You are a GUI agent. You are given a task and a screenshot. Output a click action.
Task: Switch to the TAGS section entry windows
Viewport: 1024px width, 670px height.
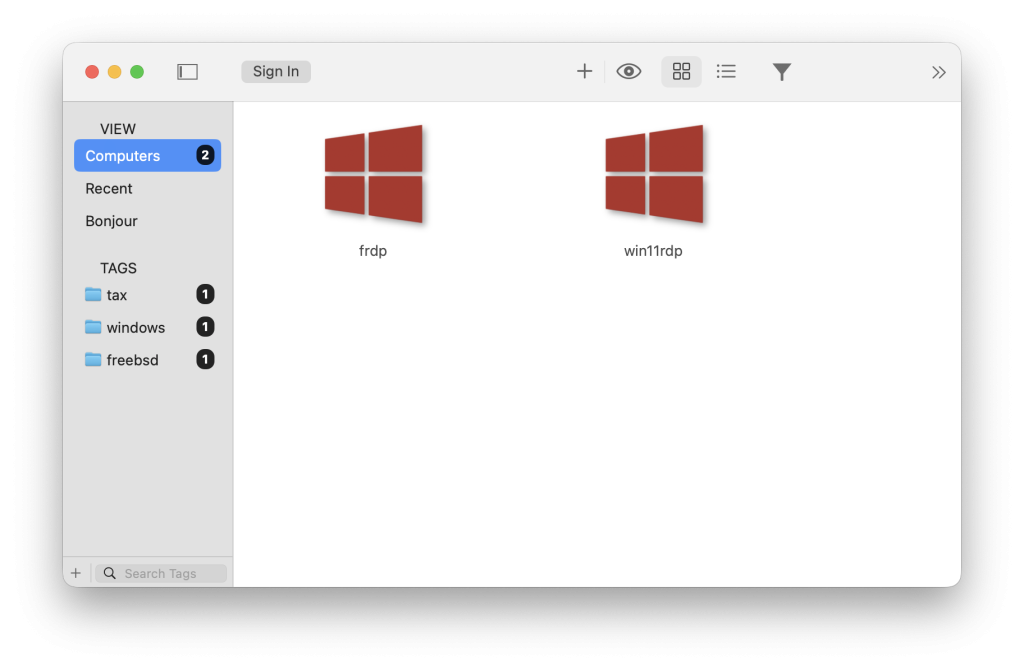point(135,327)
